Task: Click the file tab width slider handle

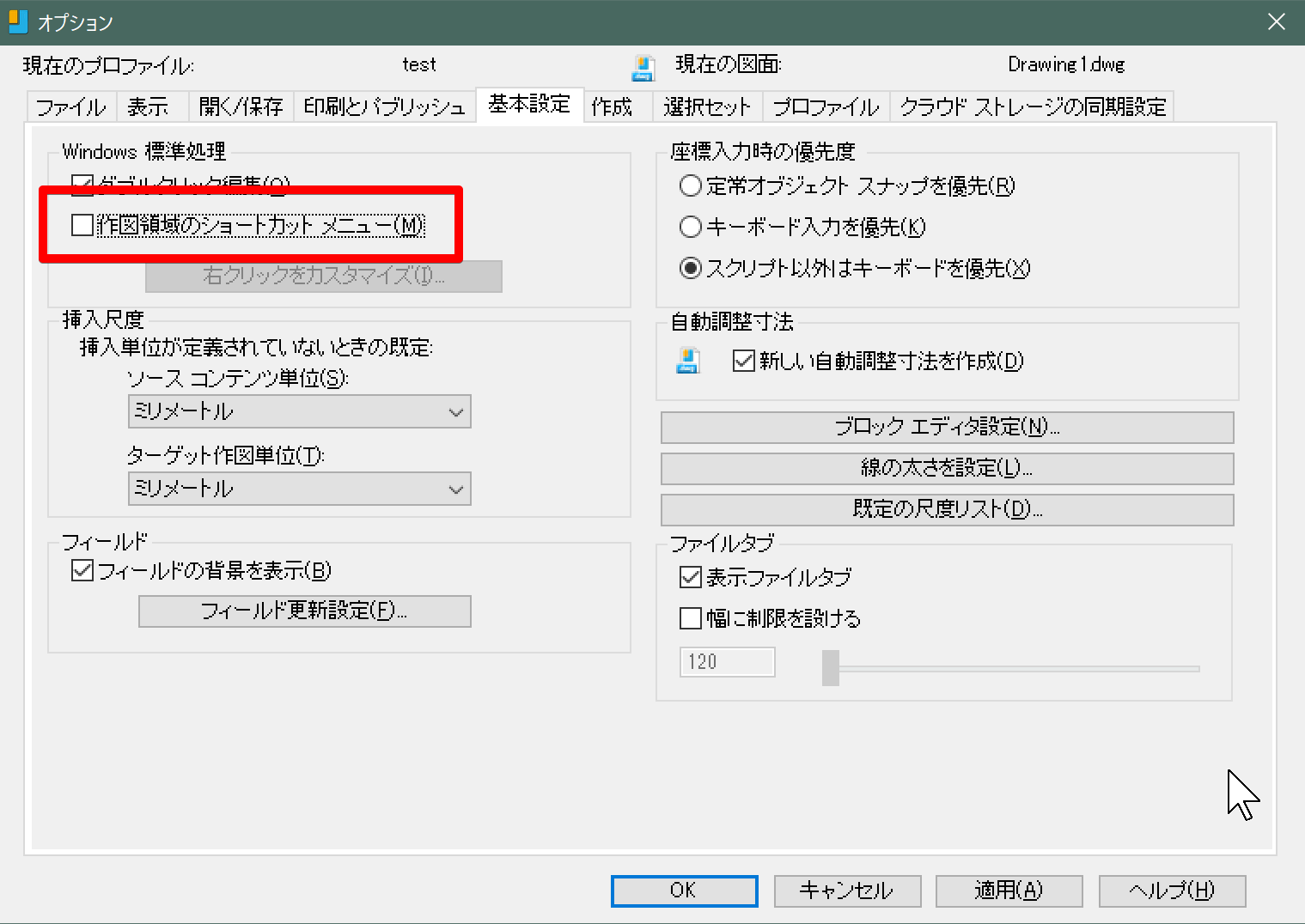Action: click(830, 667)
